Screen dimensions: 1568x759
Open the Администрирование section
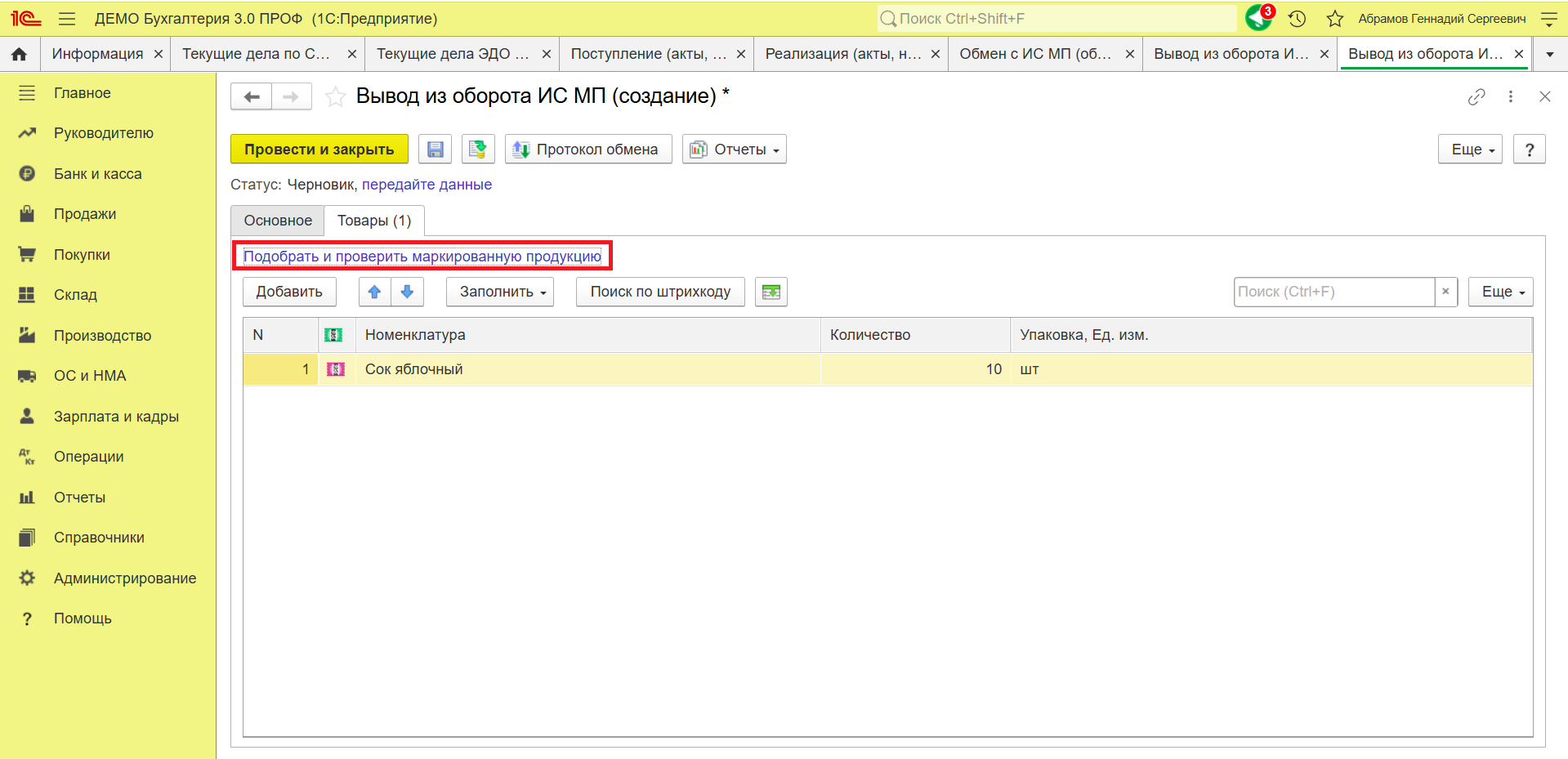(x=108, y=578)
